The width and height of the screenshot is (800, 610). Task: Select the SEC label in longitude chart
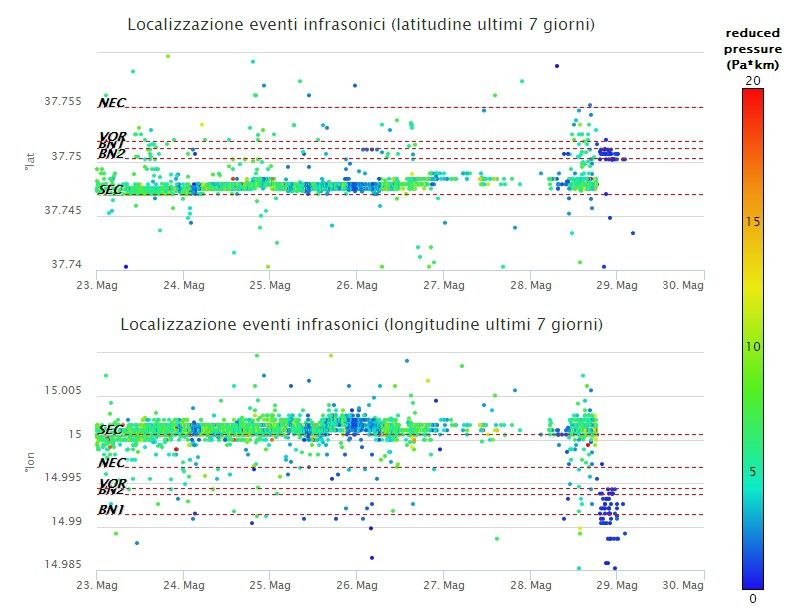click(x=110, y=429)
